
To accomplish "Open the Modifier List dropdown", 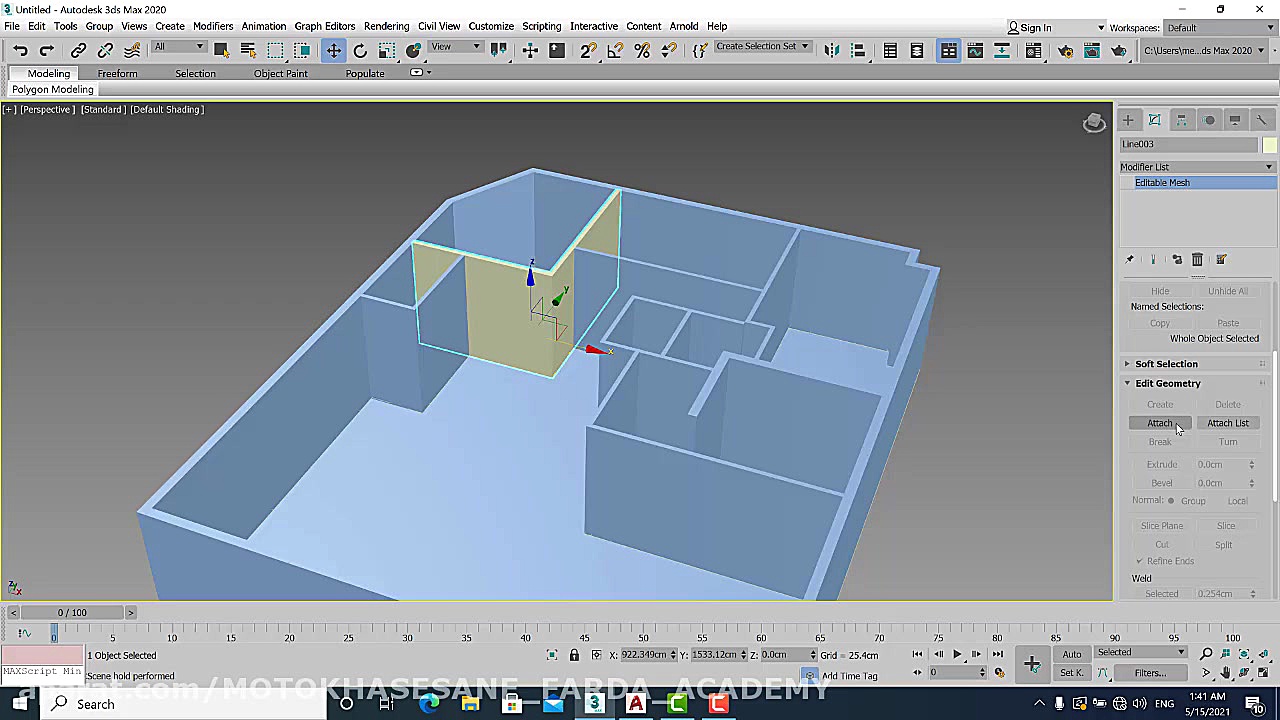I will 1197,167.
